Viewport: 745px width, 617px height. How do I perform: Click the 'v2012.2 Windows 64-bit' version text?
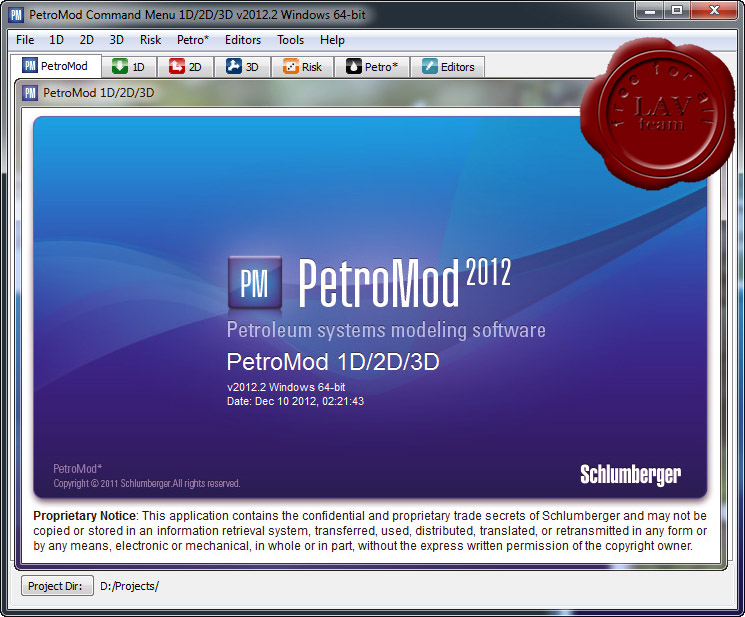tap(286, 387)
